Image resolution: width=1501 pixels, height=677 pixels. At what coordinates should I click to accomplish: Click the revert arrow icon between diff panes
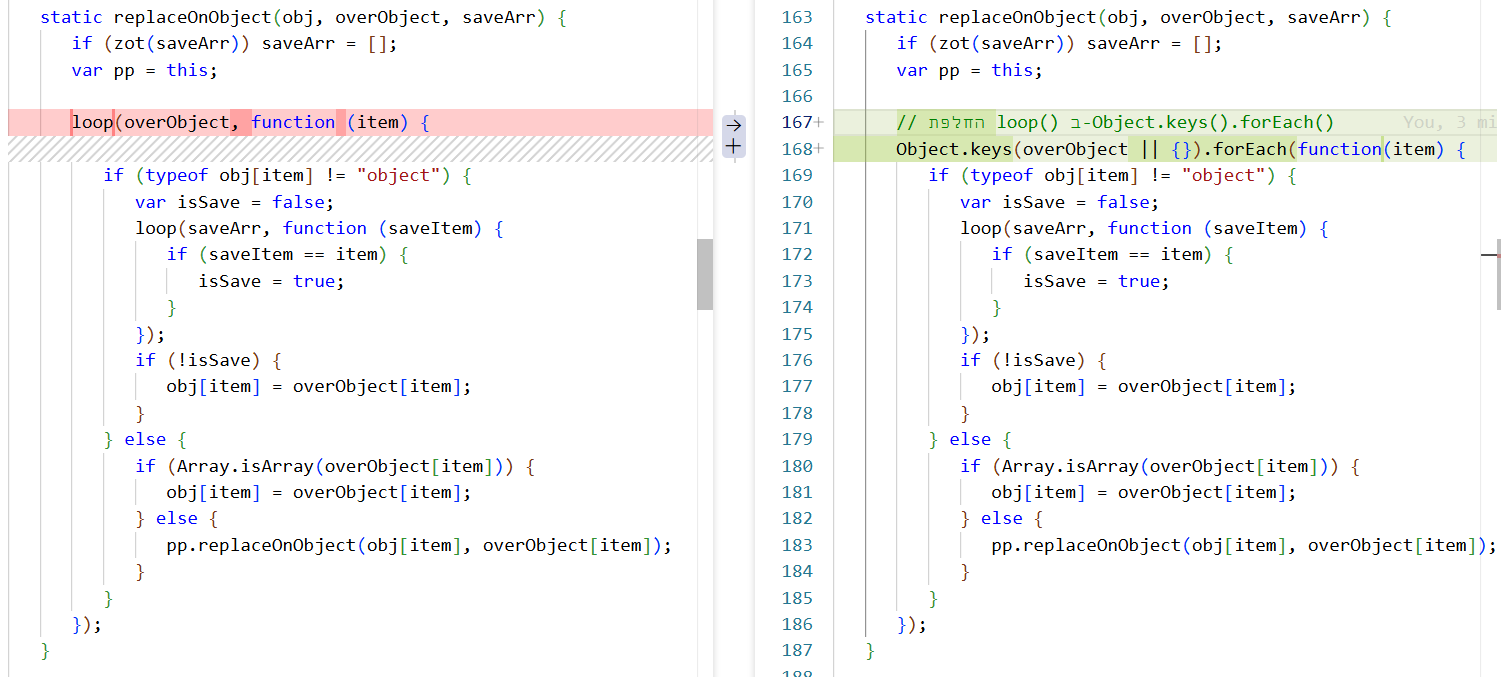click(x=733, y=125)
